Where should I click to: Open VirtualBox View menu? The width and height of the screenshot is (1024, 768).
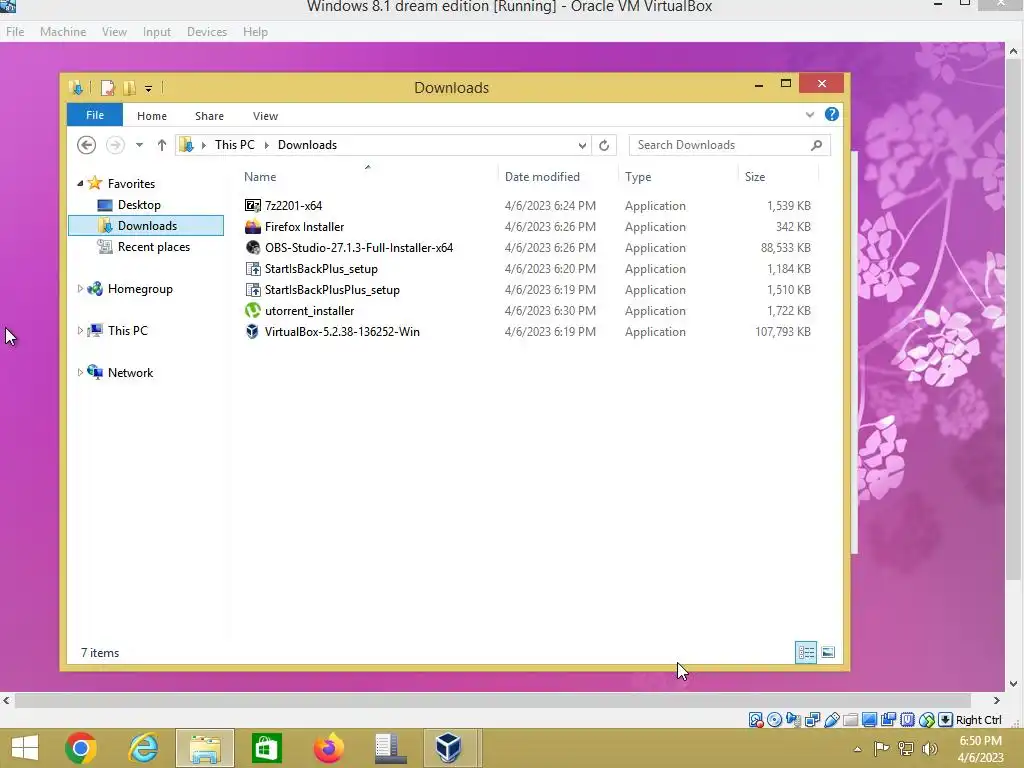[x=114, y=31]
